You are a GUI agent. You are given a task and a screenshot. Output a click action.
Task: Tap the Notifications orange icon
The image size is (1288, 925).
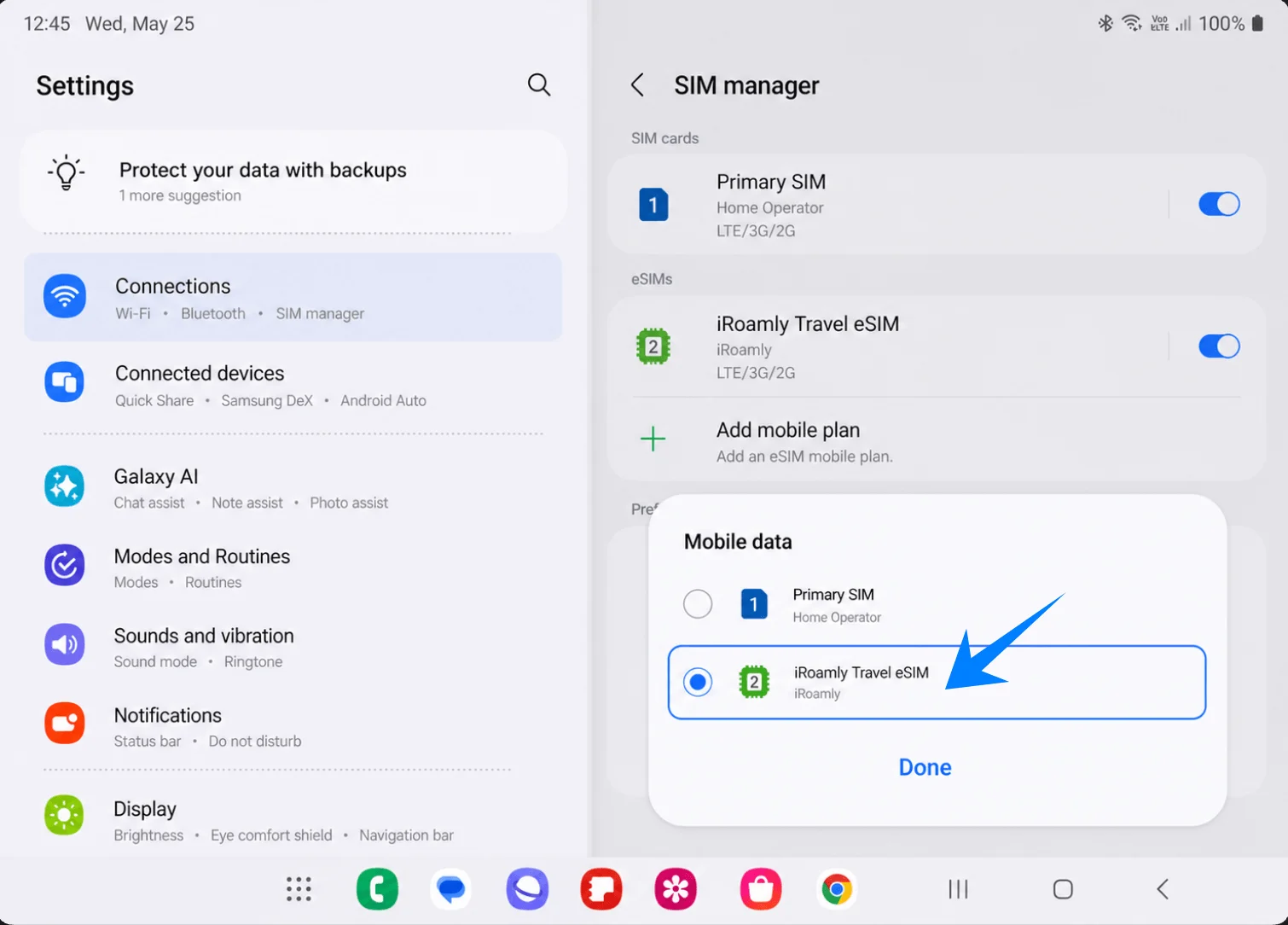coord(65,724)
